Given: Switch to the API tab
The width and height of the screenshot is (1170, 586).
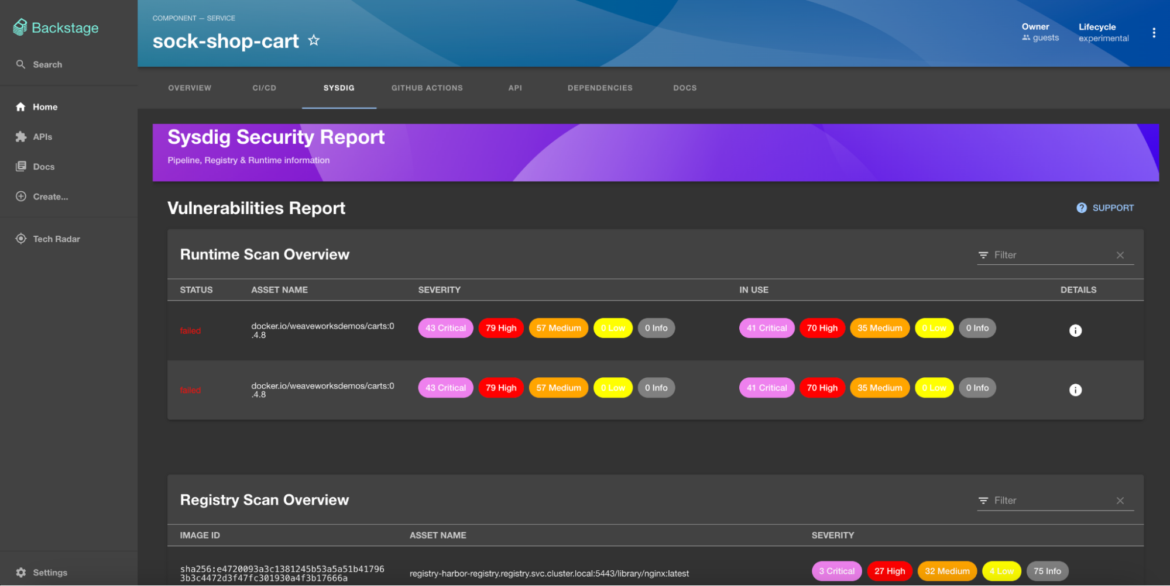Looking at the screenshot, I should pos(515,88).
